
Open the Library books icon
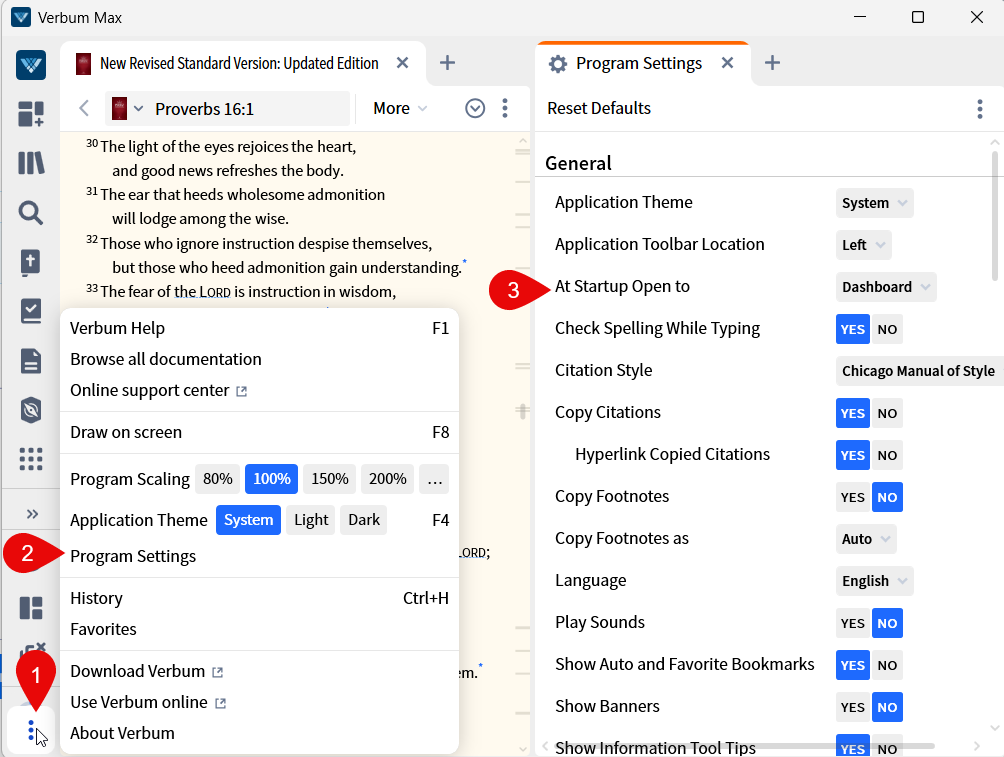click(31, 163)
